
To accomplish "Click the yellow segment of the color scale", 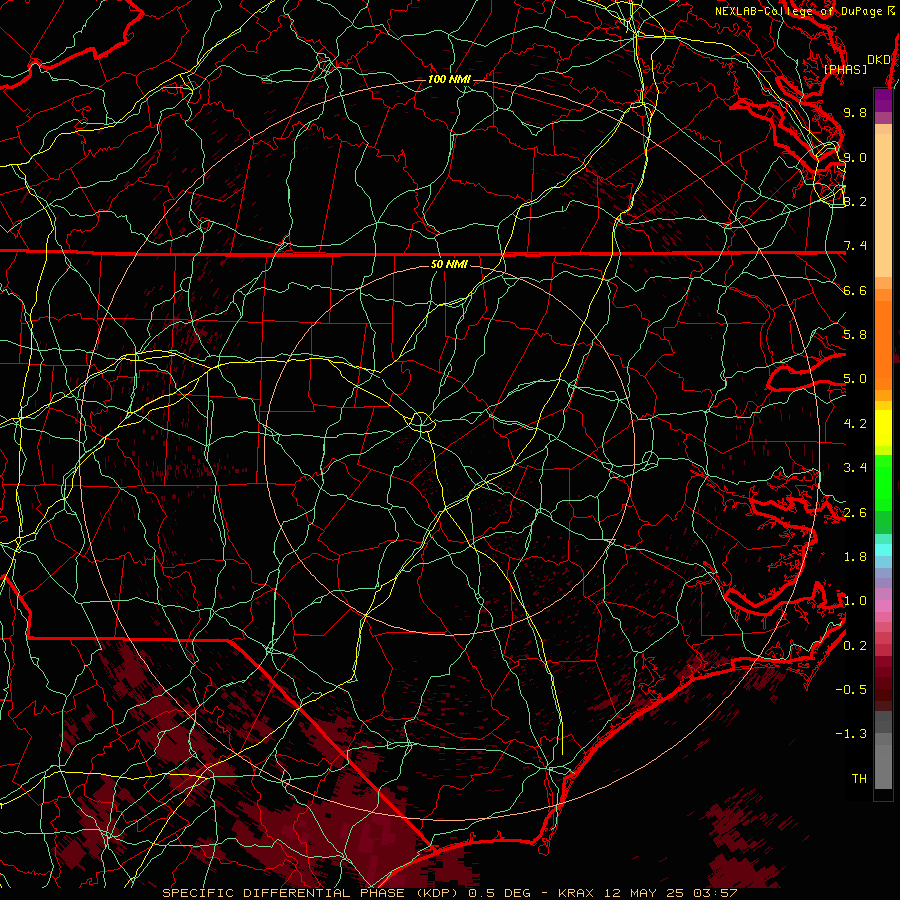I will 883,428.
